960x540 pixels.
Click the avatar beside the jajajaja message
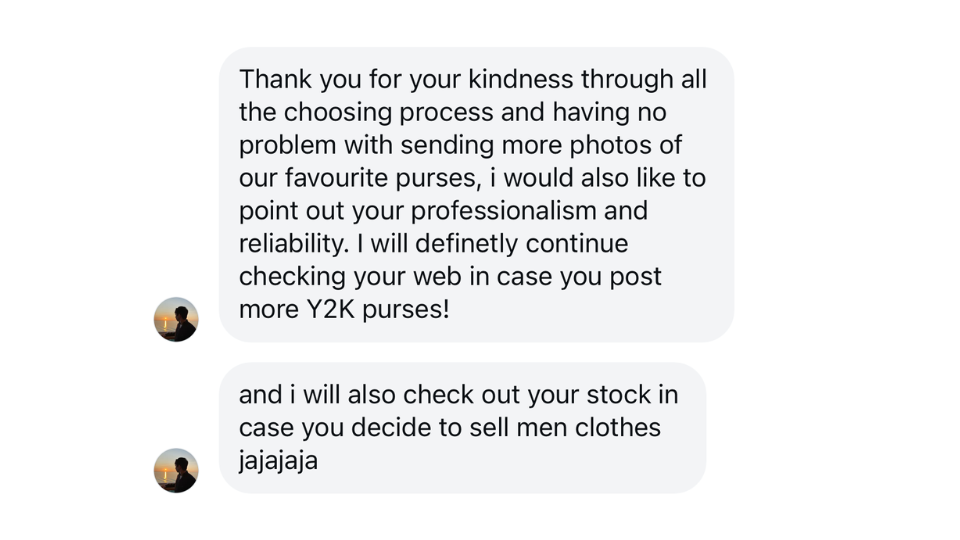coord(176,470)
